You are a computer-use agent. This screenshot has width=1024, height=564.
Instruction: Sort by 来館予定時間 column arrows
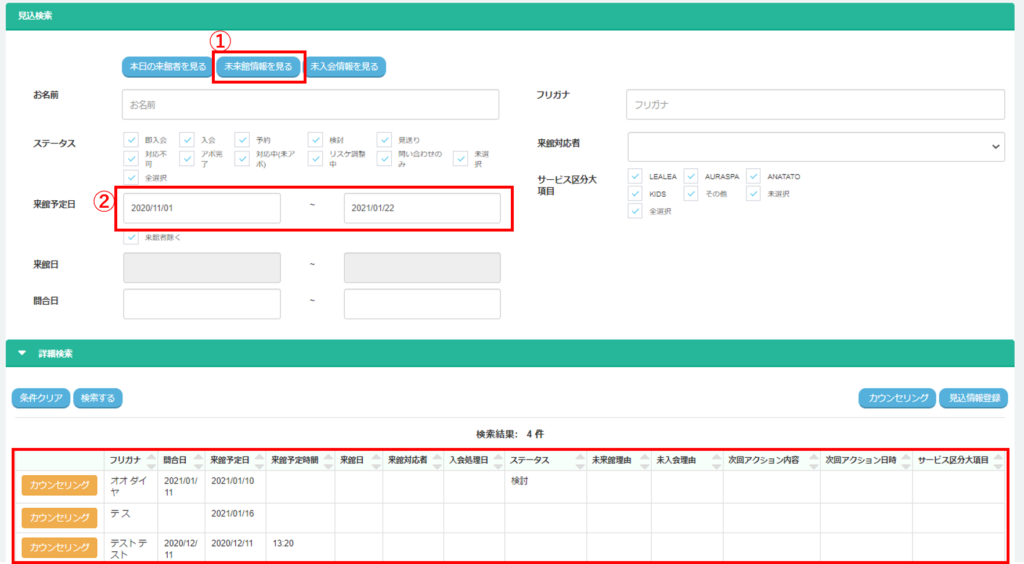[x=327, y=460]
